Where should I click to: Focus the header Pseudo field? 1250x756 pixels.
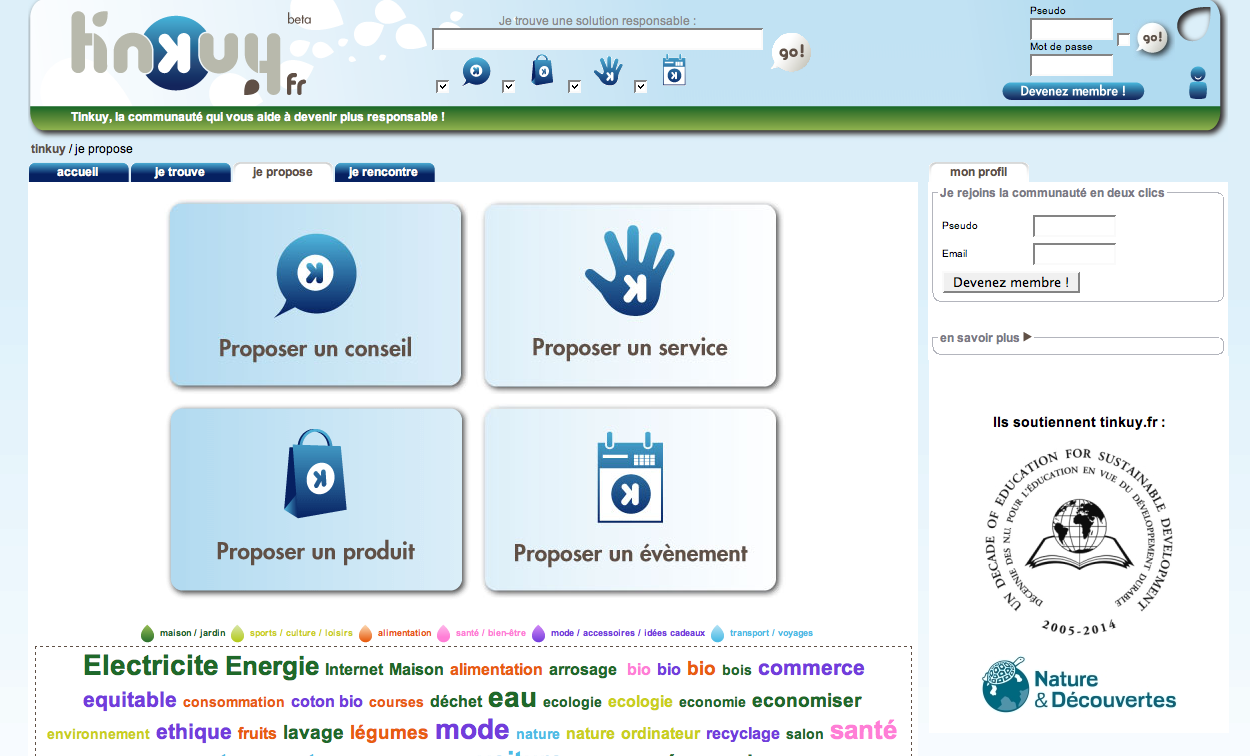point(1072,29)
